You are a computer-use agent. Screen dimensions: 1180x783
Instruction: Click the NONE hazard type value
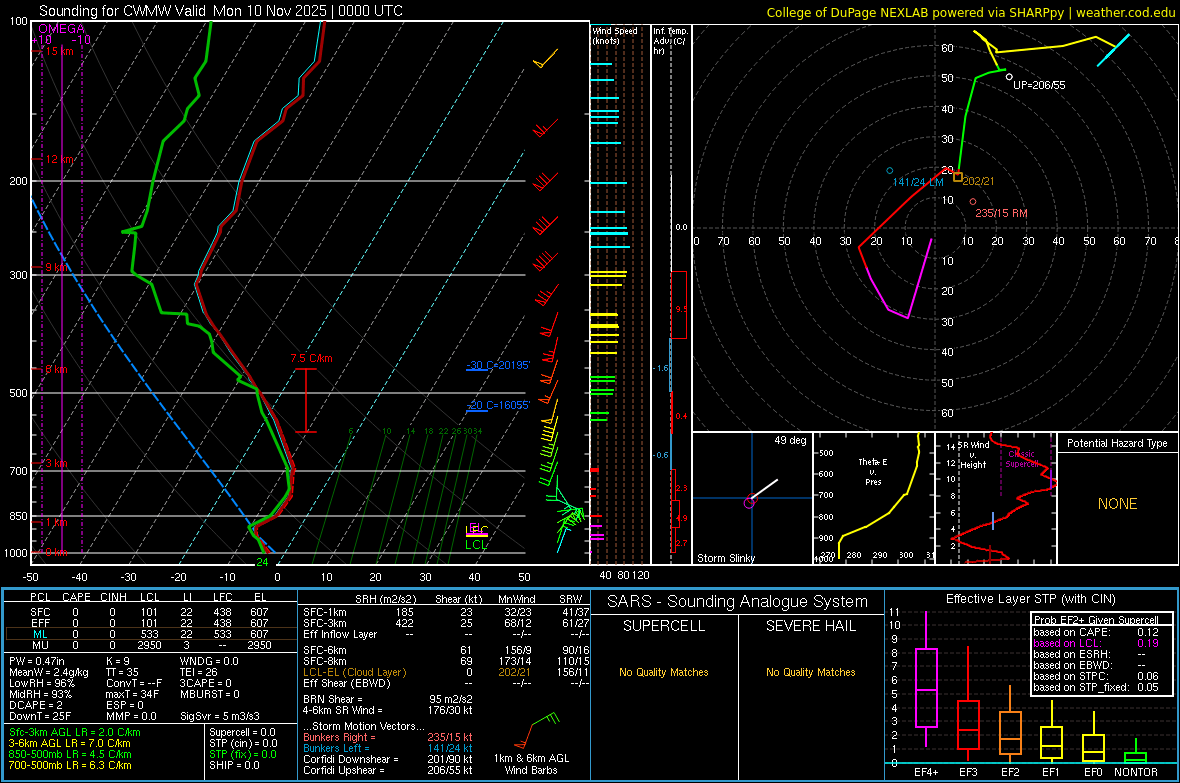(1117, 504)
